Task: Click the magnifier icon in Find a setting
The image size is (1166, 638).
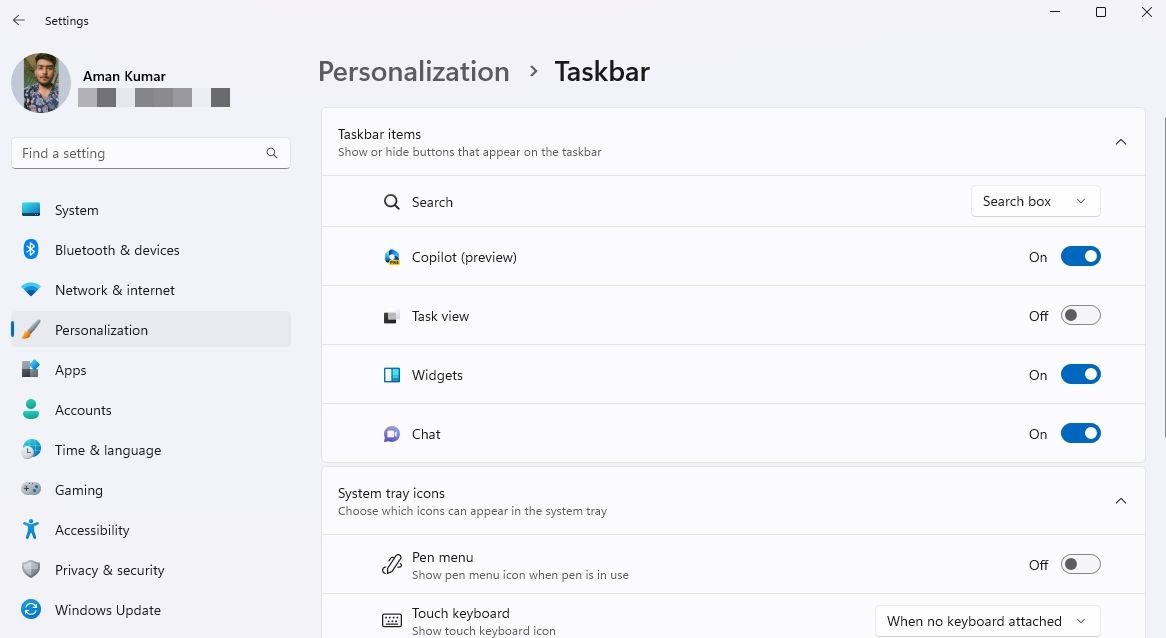Action: tap(271, 153)
